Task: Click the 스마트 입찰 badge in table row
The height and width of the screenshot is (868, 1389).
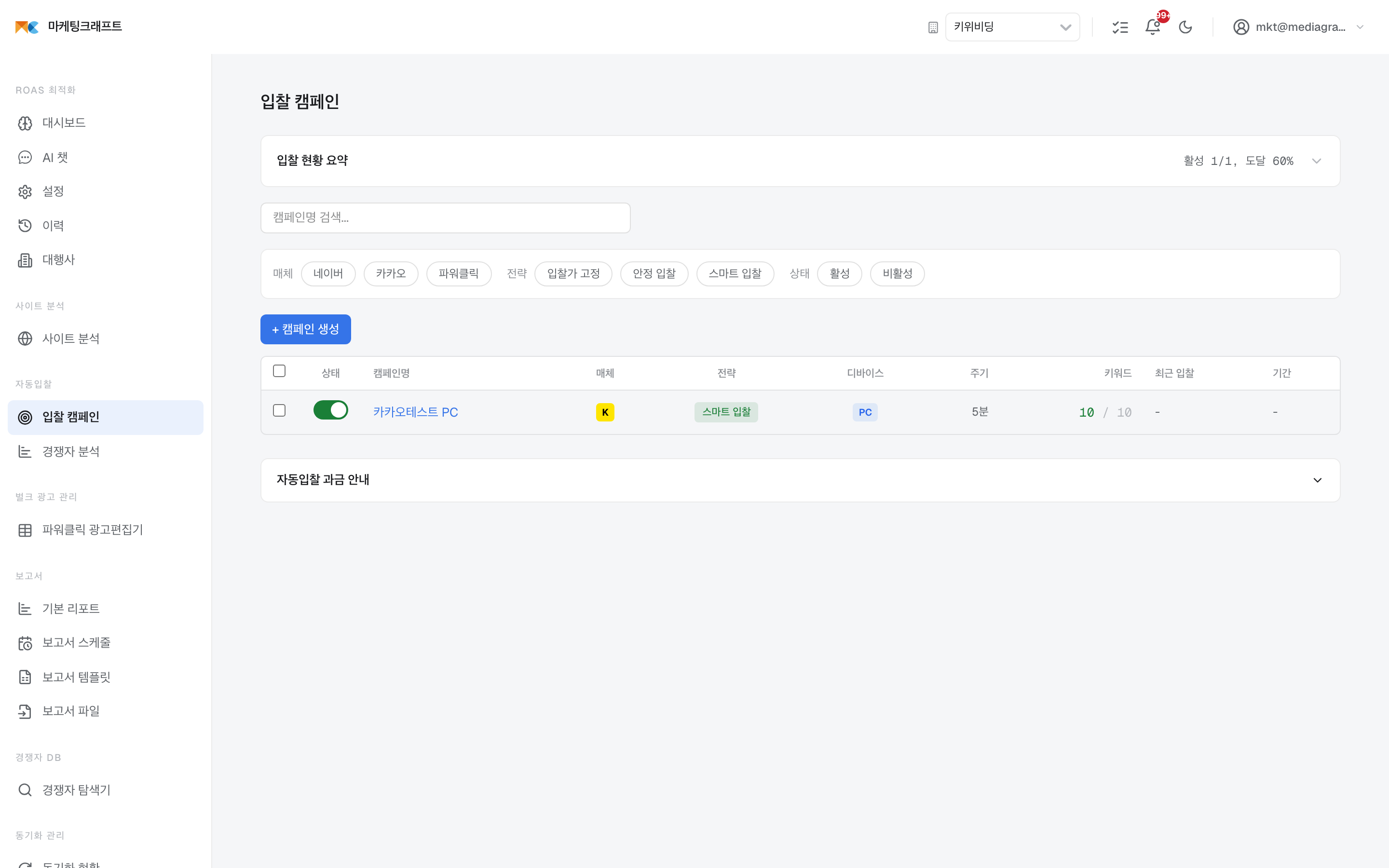Action: (726, 412)
